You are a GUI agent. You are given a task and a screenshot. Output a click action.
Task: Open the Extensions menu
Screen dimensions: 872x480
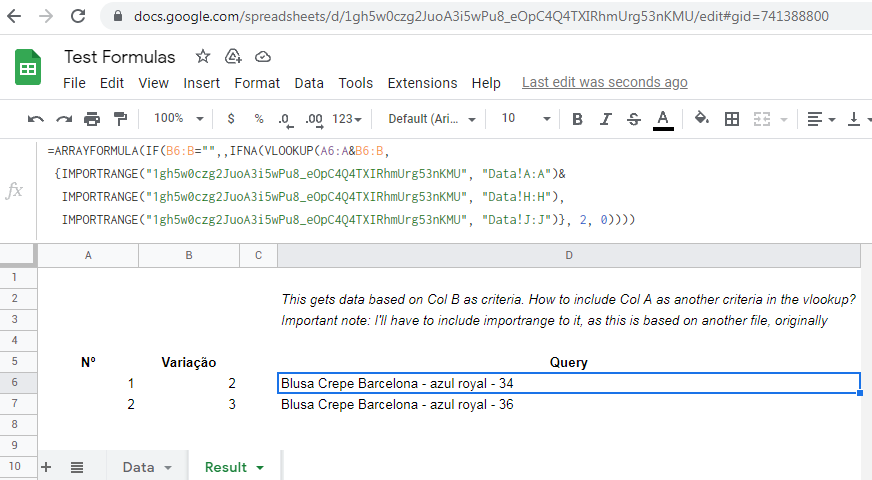[422, 83]
